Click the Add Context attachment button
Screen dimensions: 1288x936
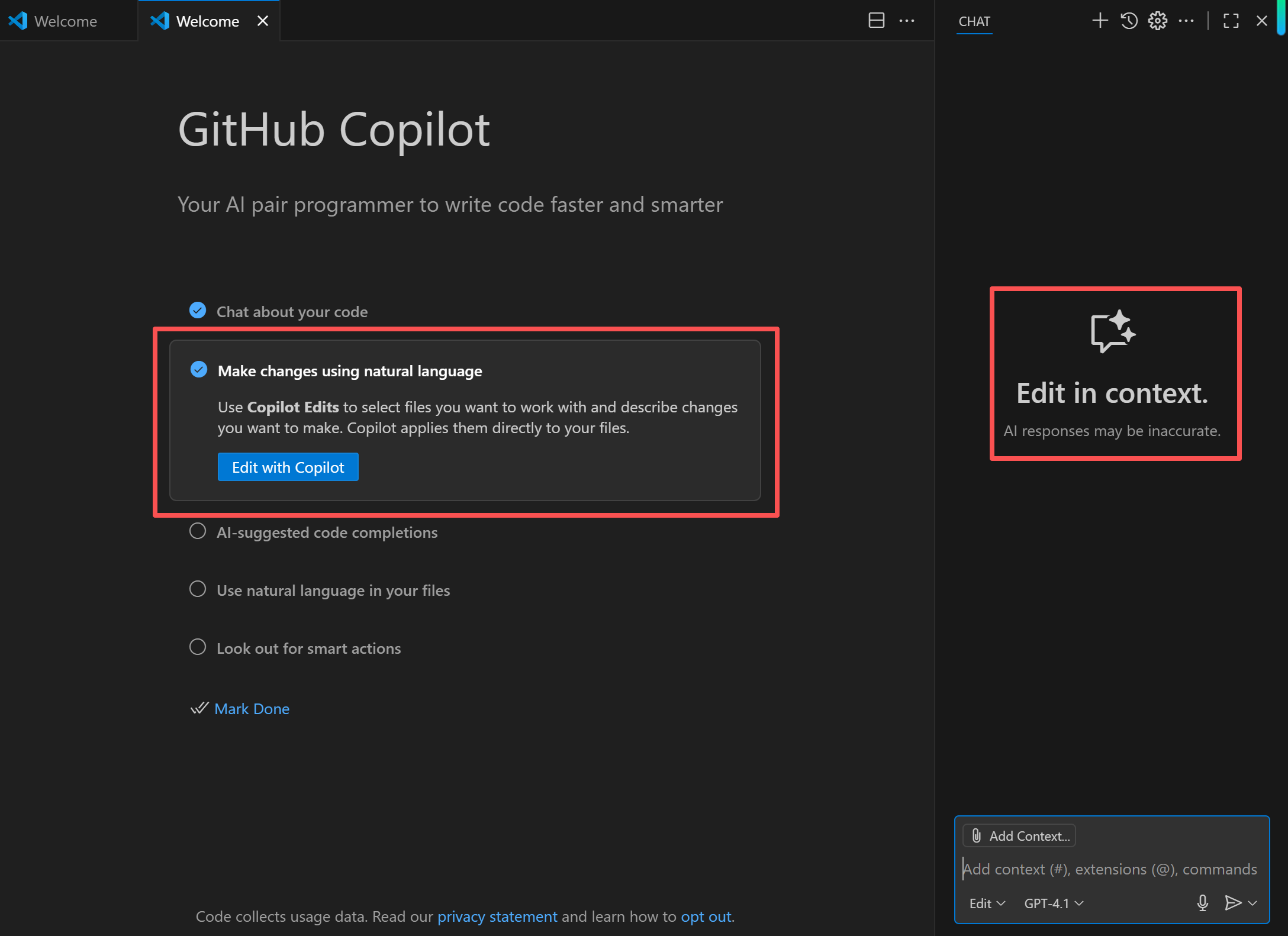[x=1019, y=836]
